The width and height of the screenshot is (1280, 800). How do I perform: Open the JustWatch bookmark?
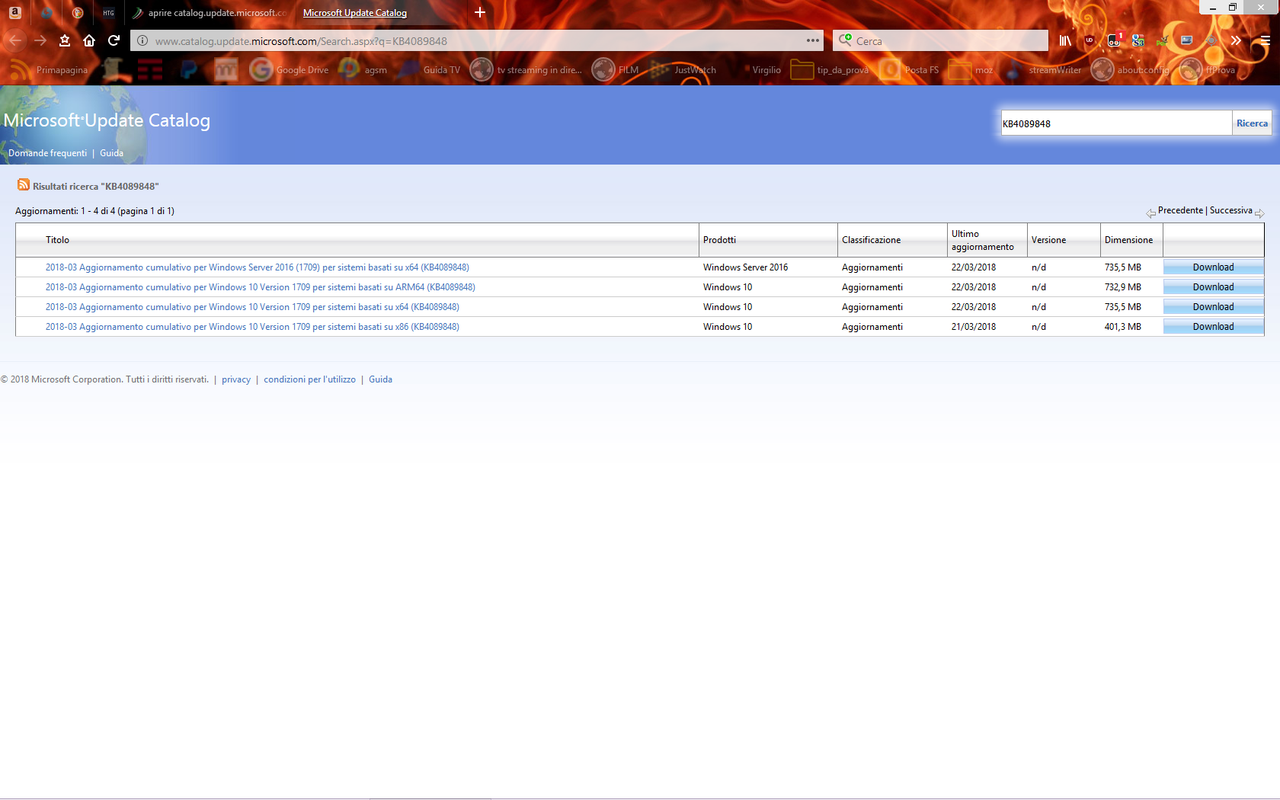click(x=684, y=70)
